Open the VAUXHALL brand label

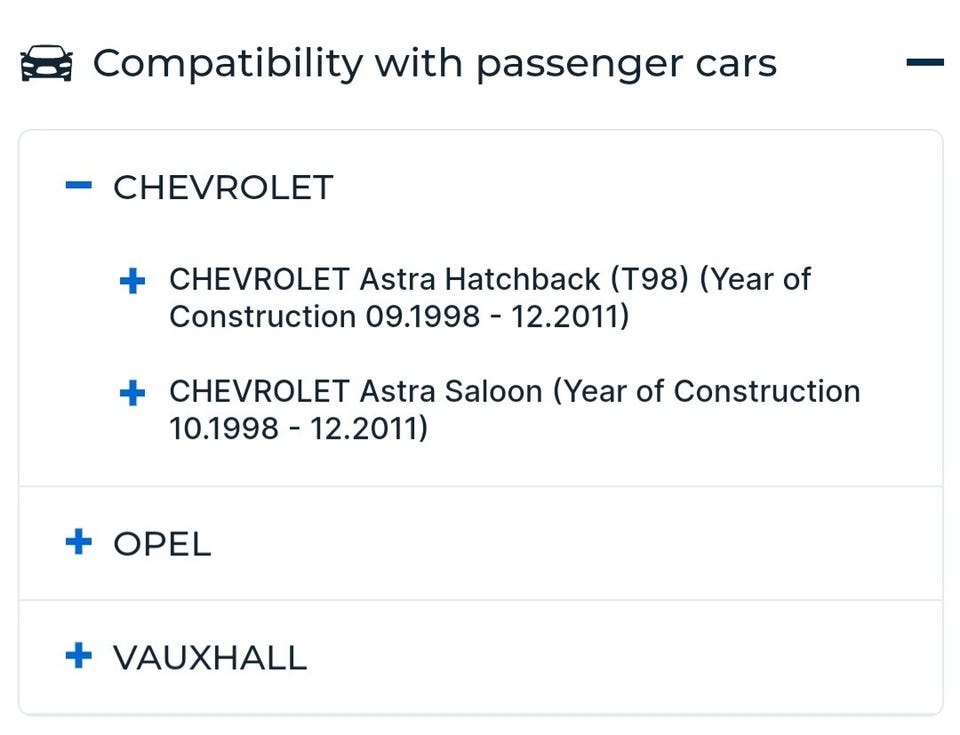pos(209,657)
